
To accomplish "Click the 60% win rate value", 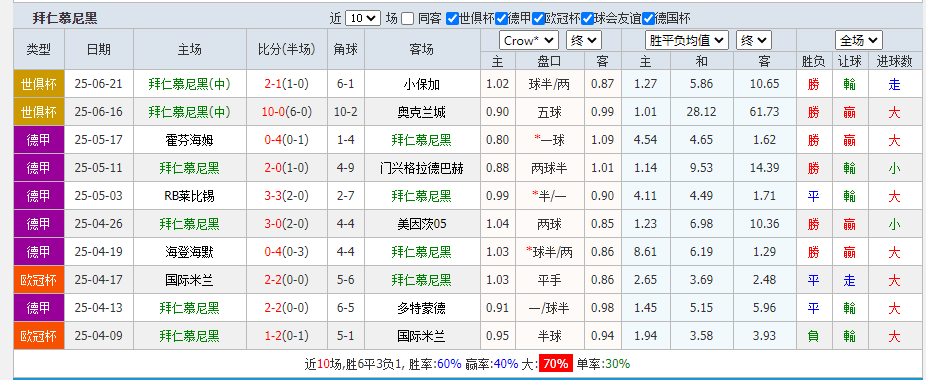I will click(x=449, y=363).
